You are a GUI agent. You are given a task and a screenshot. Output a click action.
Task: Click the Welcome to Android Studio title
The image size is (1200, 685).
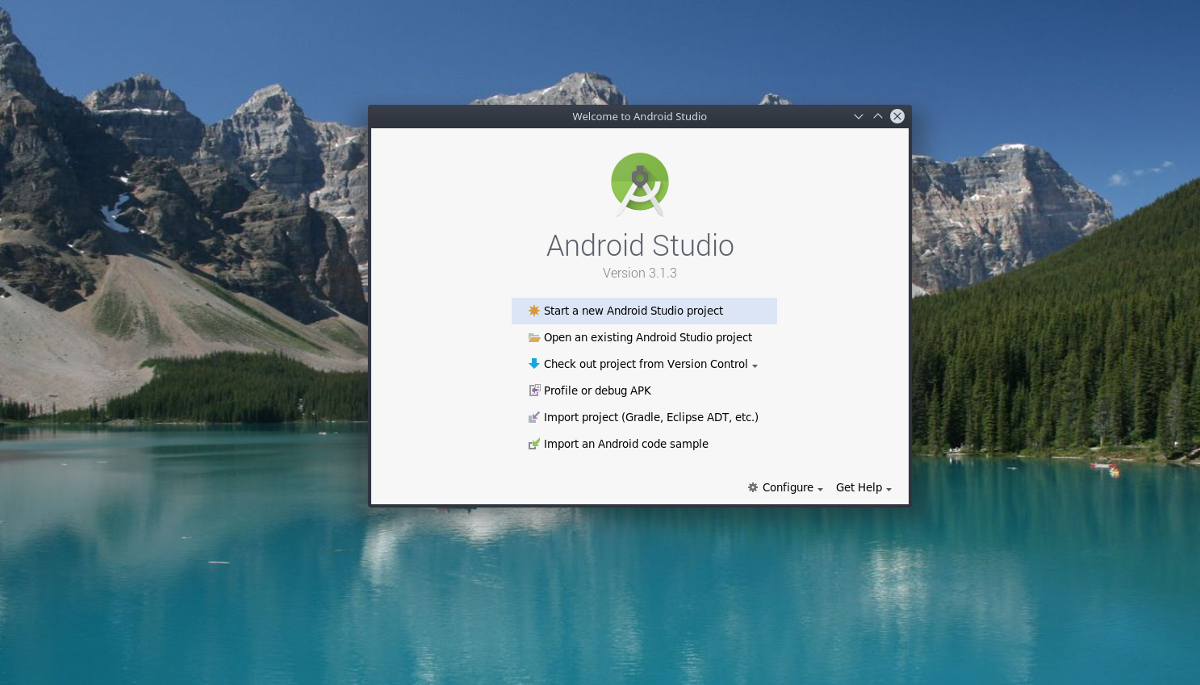pyautogui.click(x=639, y=116)
